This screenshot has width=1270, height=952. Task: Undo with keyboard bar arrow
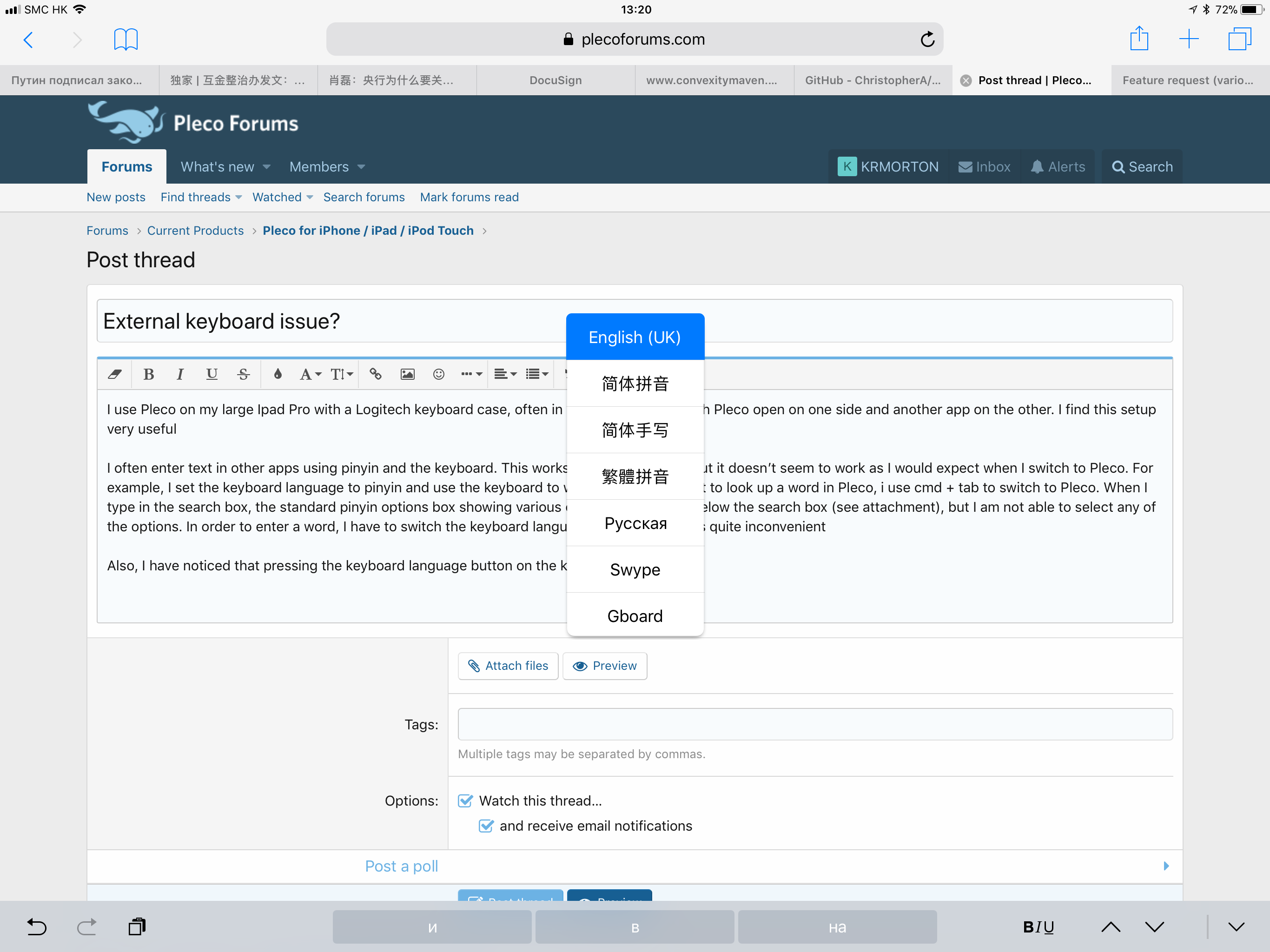(x=37, y=927)
